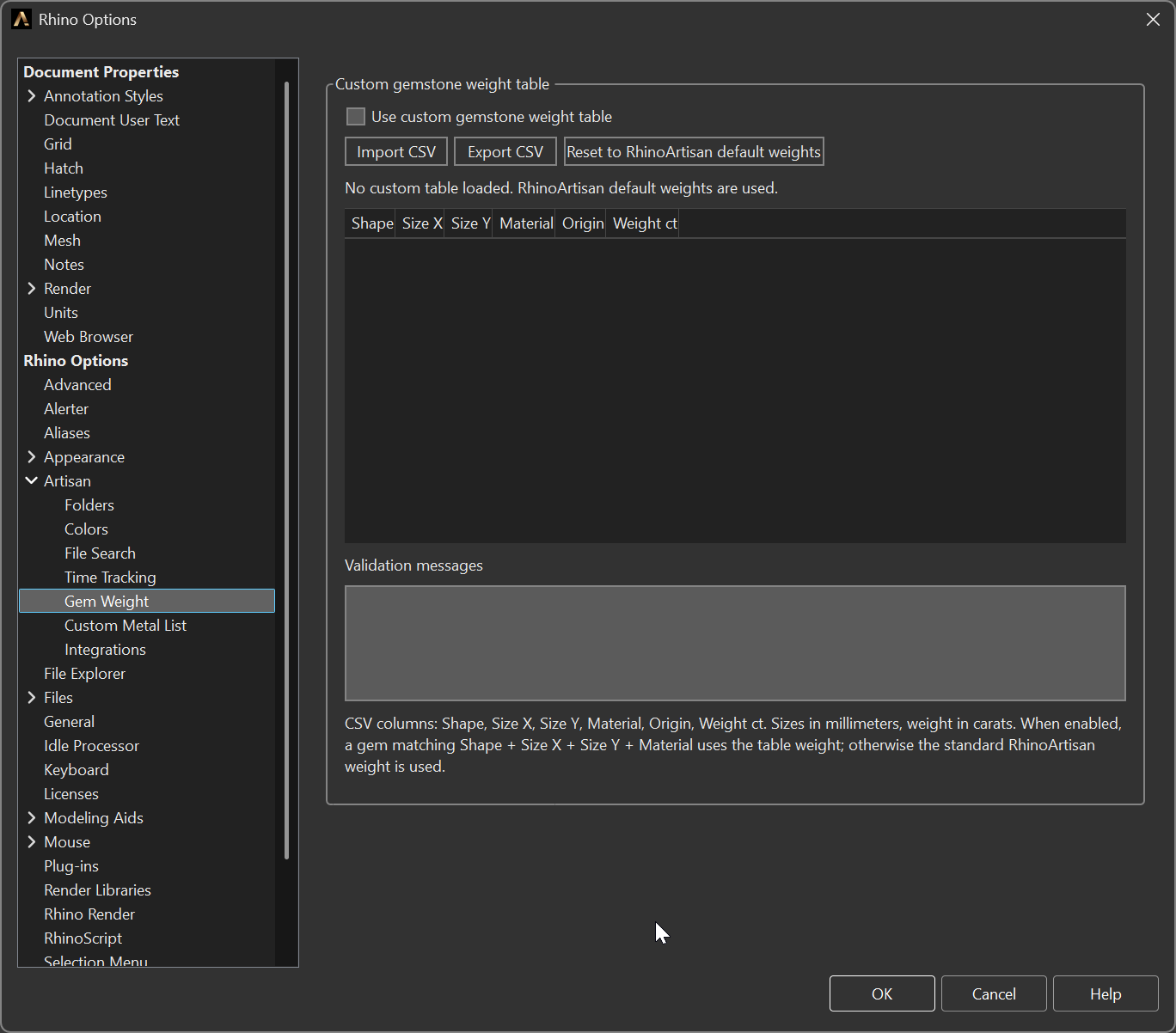
Task: Select Web Browser in the tree
Action: tap(89, 336)
